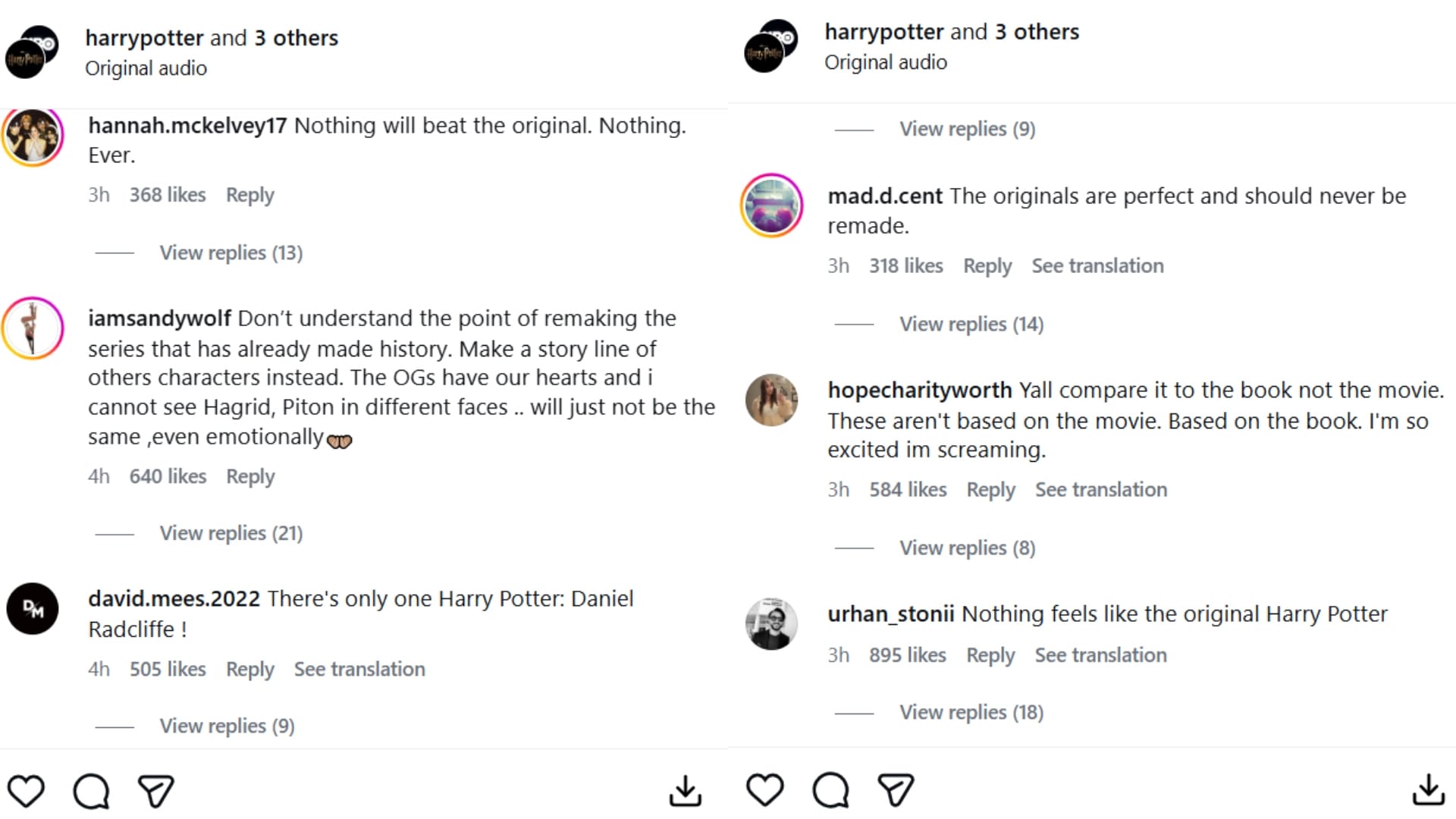Viewport: 1456px width, 819px height.
Task: Like the right post using heart icon
Action: tap(764, 789)
